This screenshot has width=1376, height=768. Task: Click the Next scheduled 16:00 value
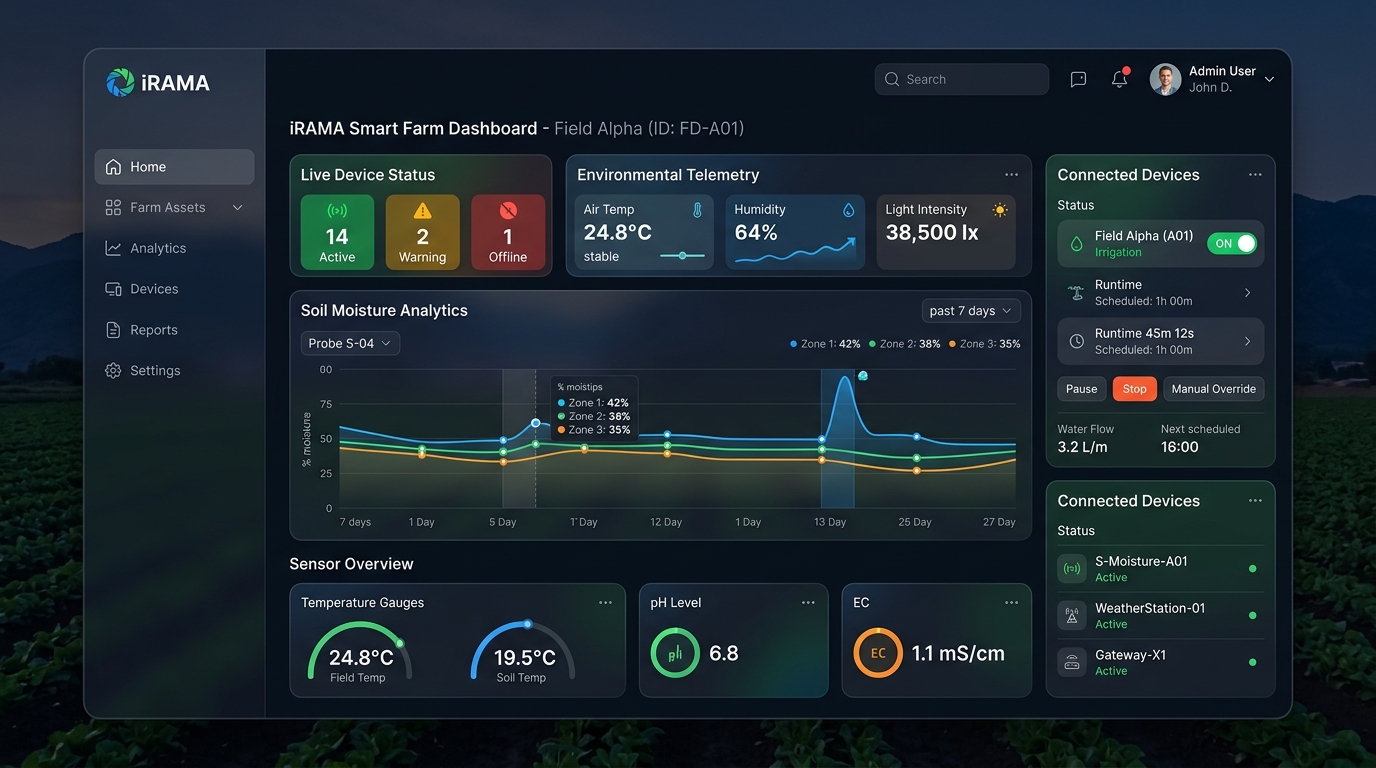coord(1180,447)
